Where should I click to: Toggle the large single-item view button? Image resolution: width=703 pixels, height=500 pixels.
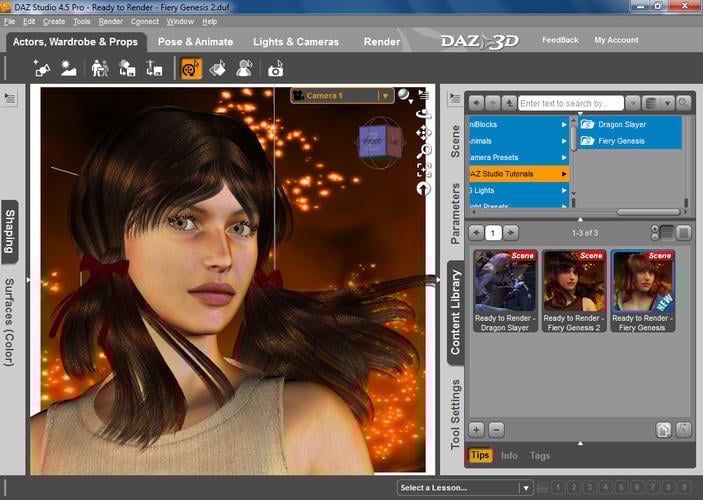(x=683, y=232)
